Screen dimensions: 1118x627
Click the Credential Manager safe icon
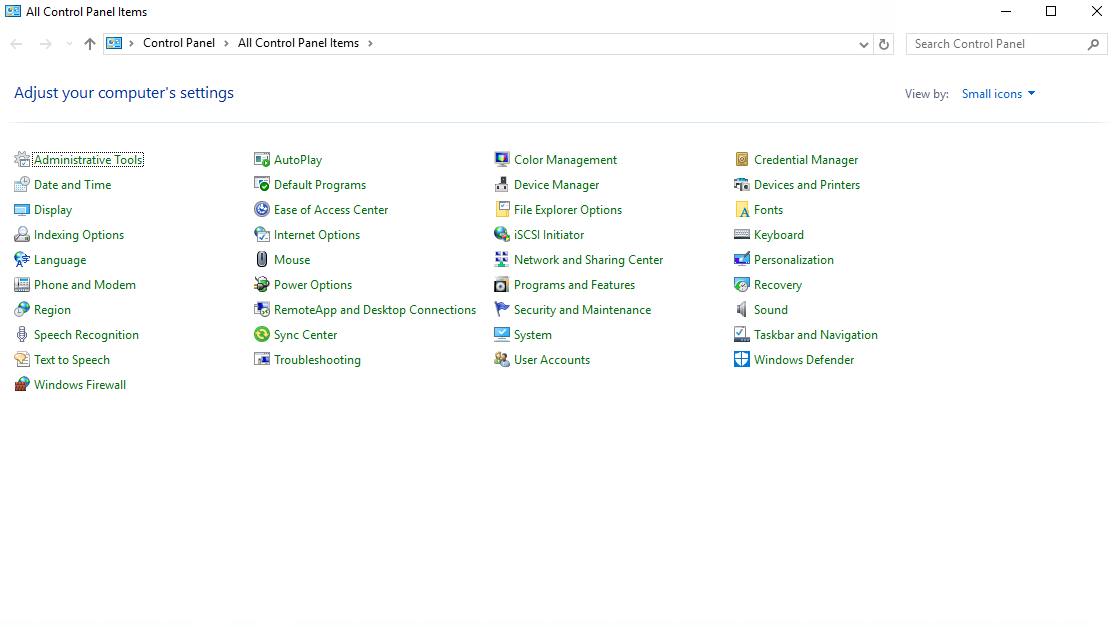(x=742, y=160)
